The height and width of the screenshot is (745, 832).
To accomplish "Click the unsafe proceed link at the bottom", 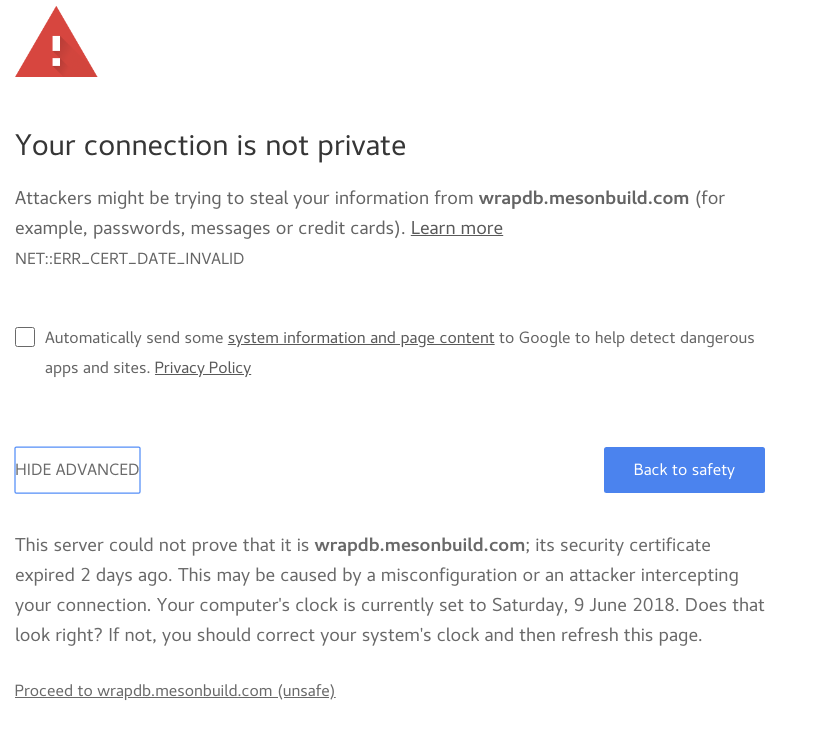I will pos(174,690).
